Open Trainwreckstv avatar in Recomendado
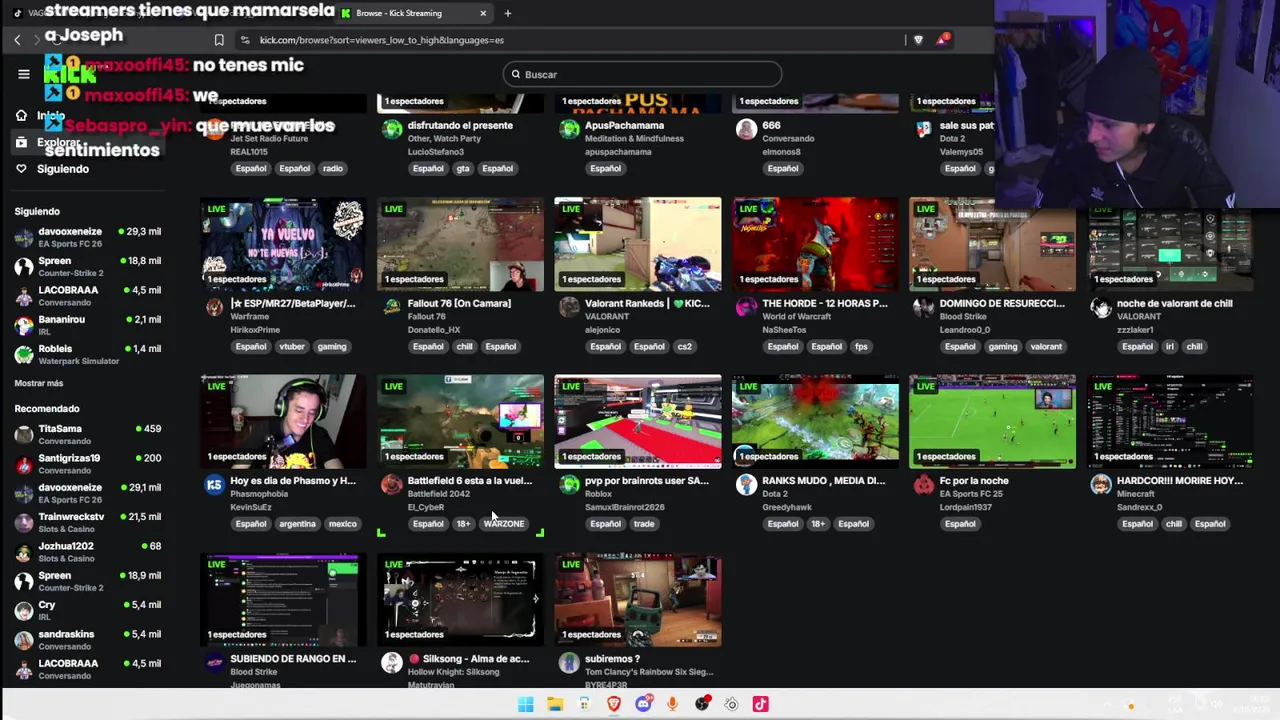 tap(24, 522)
